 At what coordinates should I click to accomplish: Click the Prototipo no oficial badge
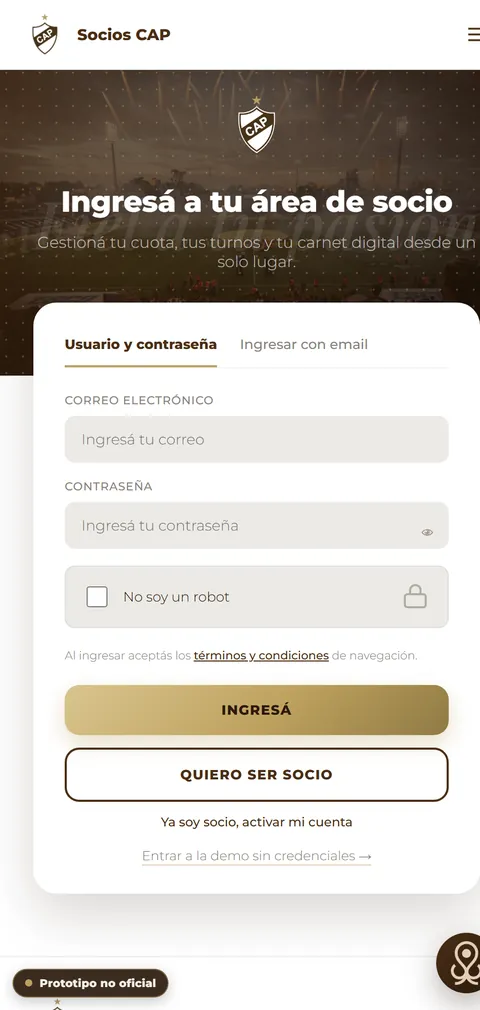[90, 984]
